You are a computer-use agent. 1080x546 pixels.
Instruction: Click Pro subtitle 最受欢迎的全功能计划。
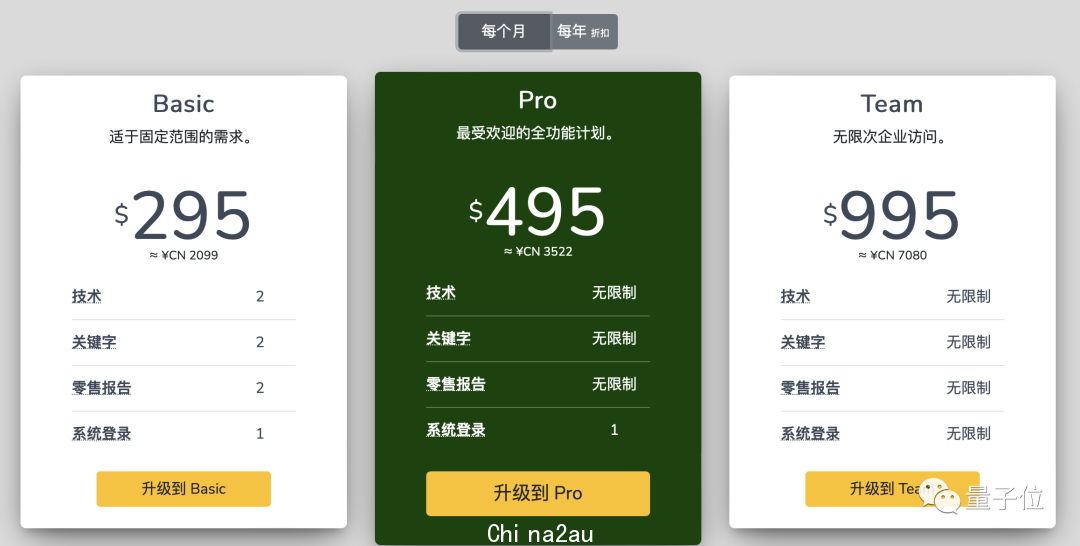coord(537,134)
